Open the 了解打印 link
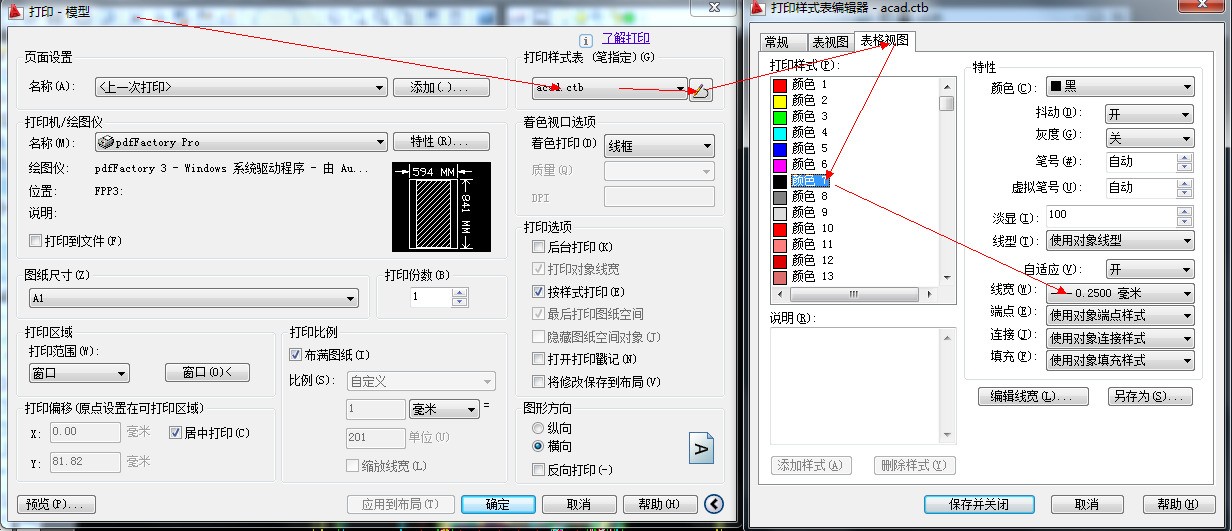Screen dimensions: 1232x531 pos(625,38)
